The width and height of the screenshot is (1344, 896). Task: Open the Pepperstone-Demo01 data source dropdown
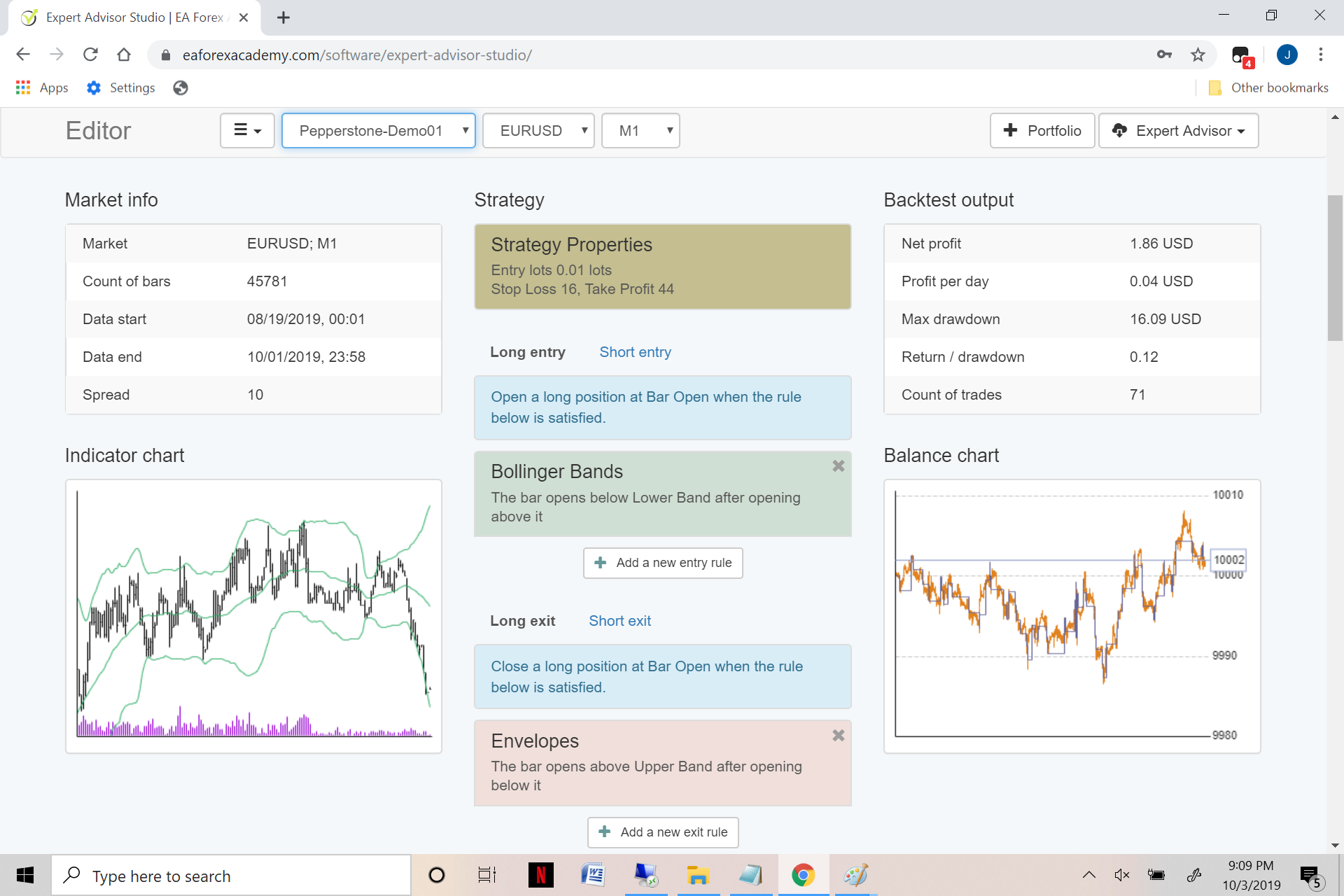(379, 131)
